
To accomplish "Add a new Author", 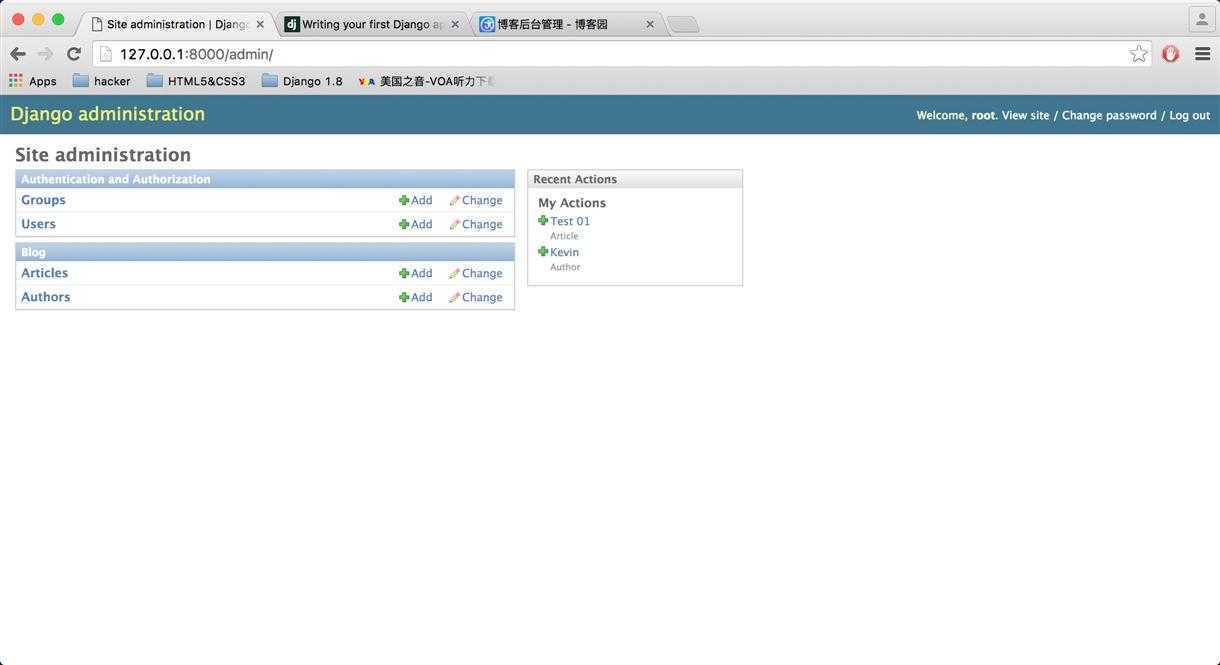I will (x=416, y=297).
